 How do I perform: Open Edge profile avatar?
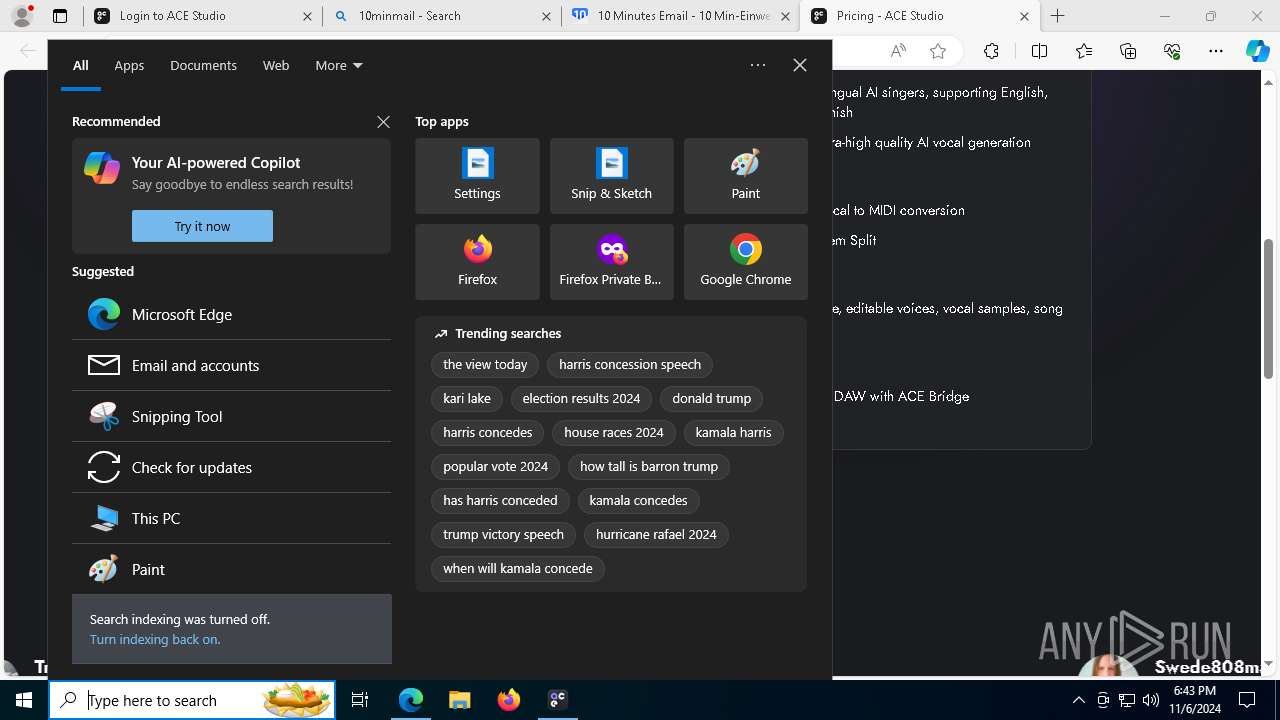click(21, 16)
